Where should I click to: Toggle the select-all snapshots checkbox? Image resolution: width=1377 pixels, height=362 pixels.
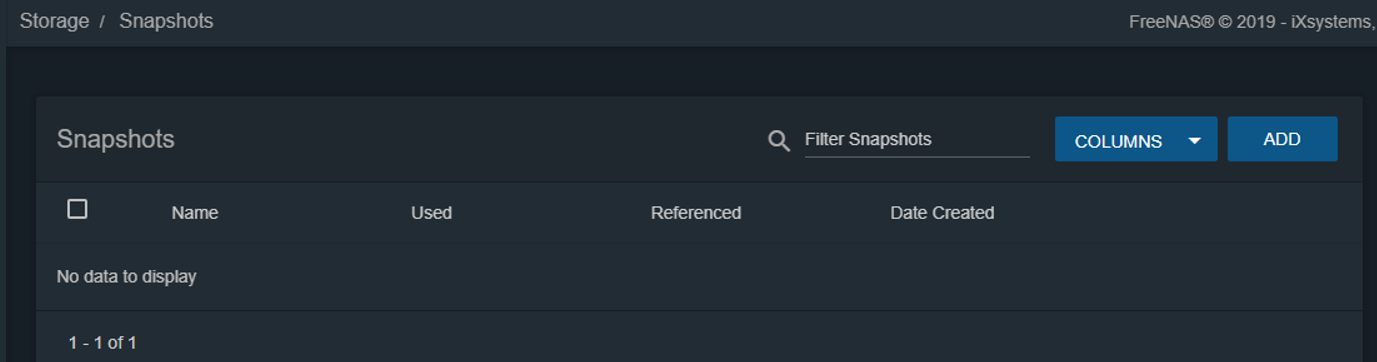(x=77, y=209)
